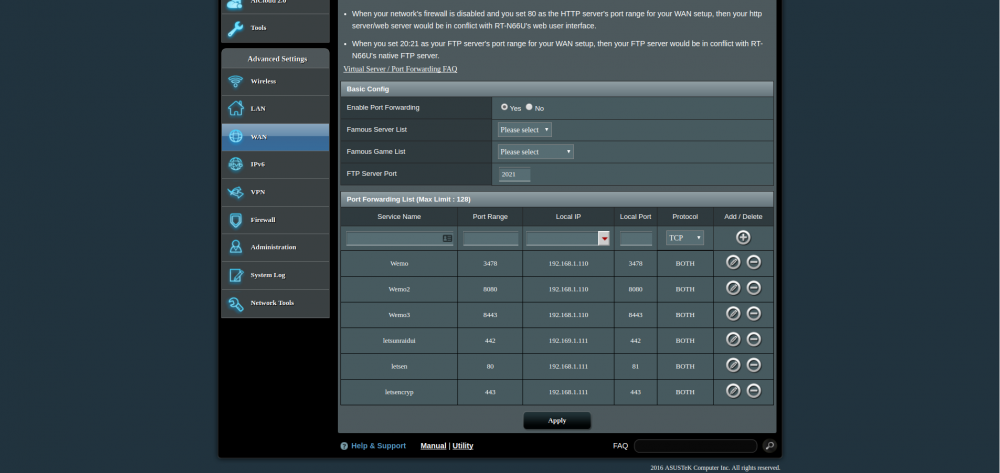
Task: Click the Help & Support question mark icon
Action: tap(344, 446)
